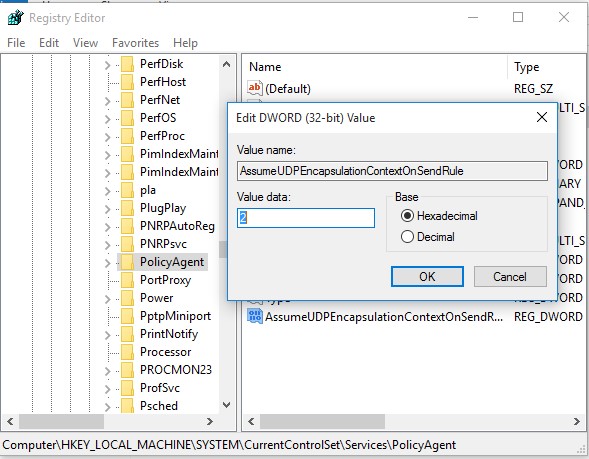Screen dimensions: 589x459
Task: Click the pla folder icon
Action: point(127,190)
